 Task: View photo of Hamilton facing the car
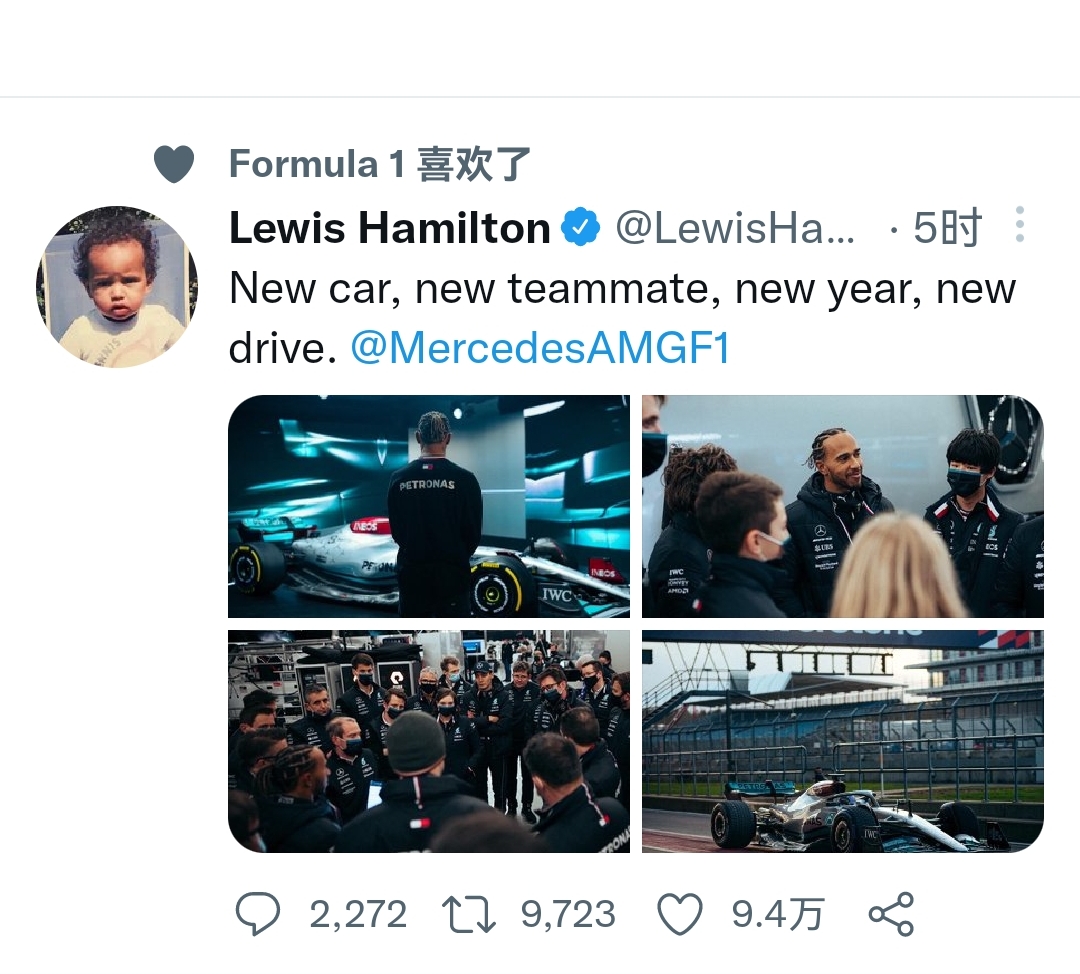coord(429,506)
